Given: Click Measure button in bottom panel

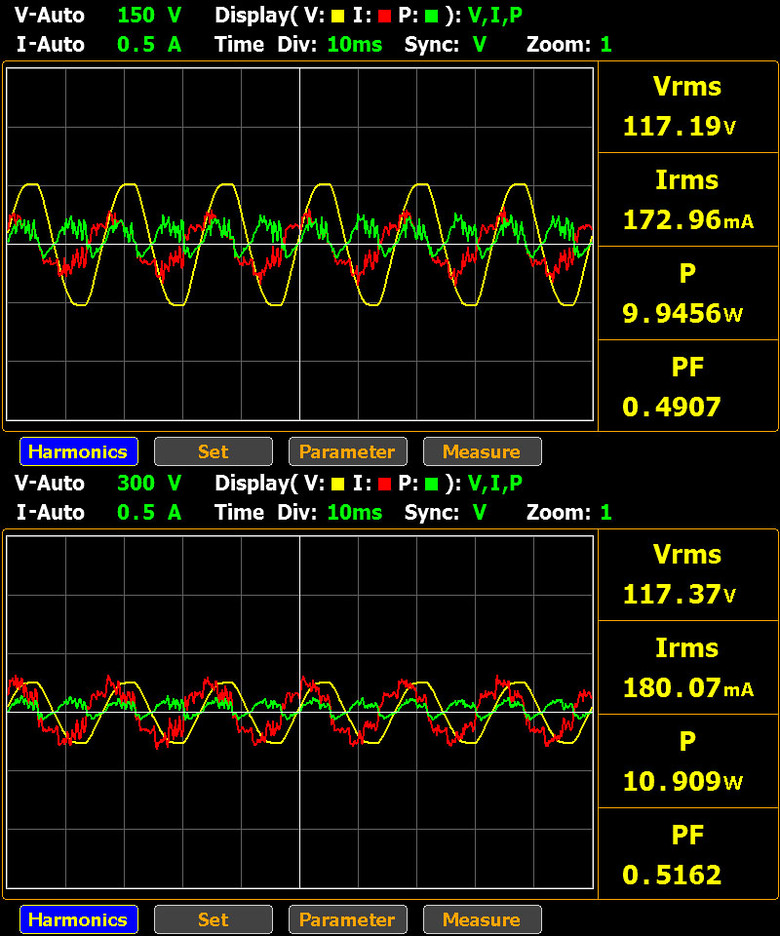Looking at the screenshot, I should tap(482, 919).
